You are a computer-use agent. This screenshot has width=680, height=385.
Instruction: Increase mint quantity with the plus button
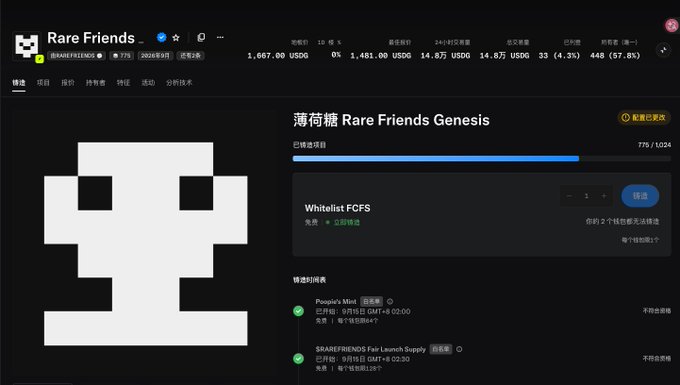click(604, 196)
